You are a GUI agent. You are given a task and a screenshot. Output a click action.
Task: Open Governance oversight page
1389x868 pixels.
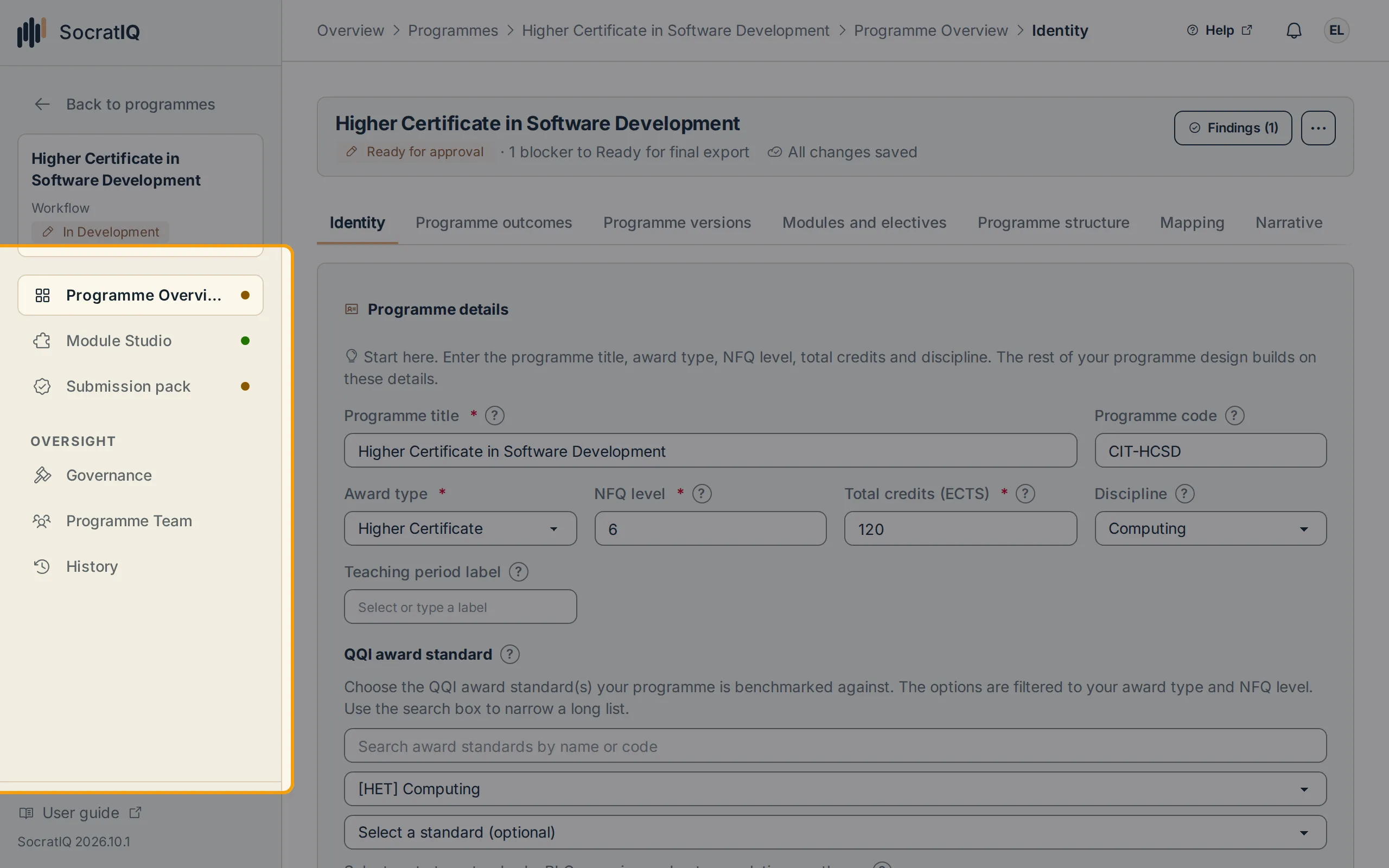coord(141,475)
